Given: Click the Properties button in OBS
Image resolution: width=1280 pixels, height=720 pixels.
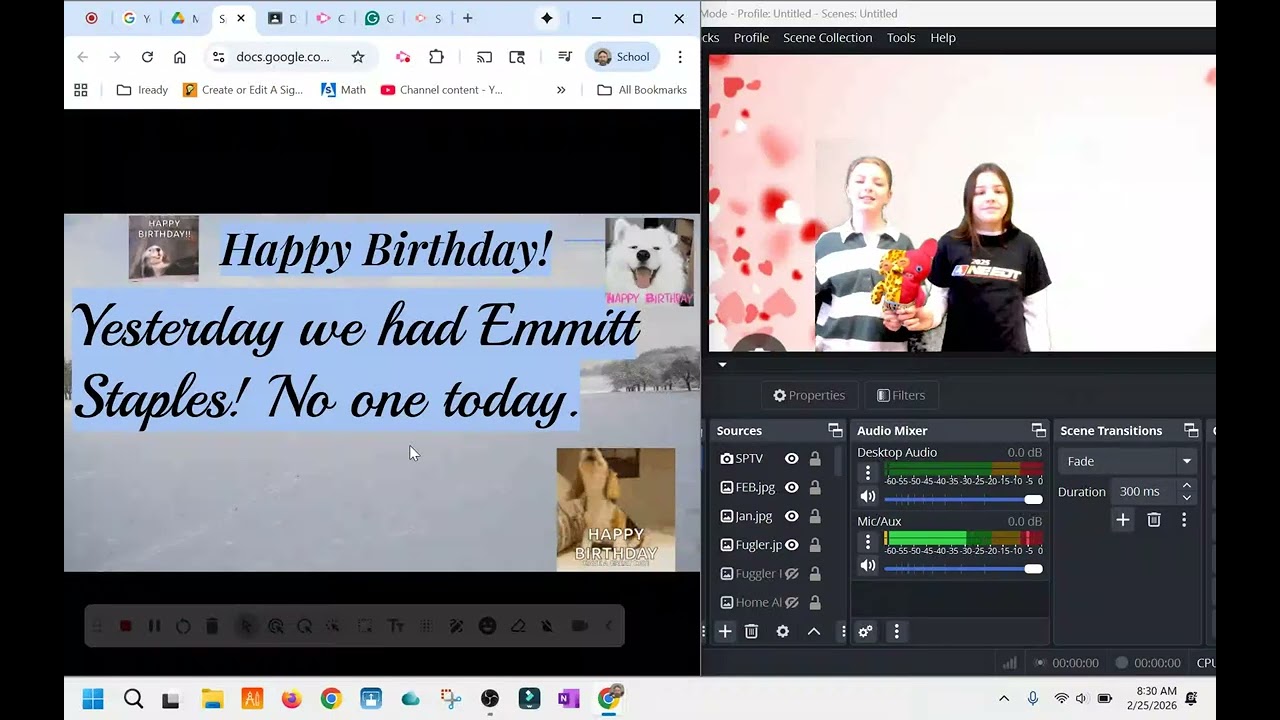Looking at the screenshot, I should pyautogui.click(x=809, y=395).
